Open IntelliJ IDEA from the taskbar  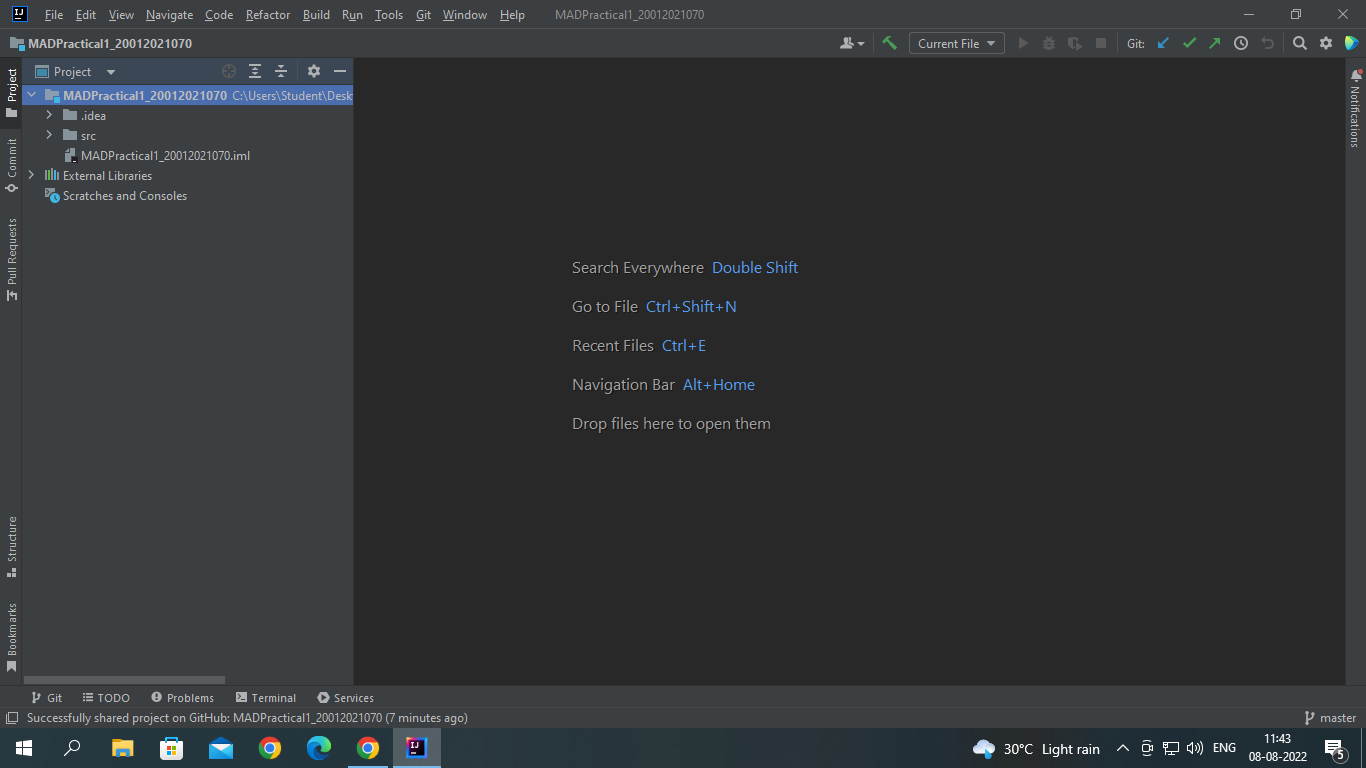(x=416, y=747)
